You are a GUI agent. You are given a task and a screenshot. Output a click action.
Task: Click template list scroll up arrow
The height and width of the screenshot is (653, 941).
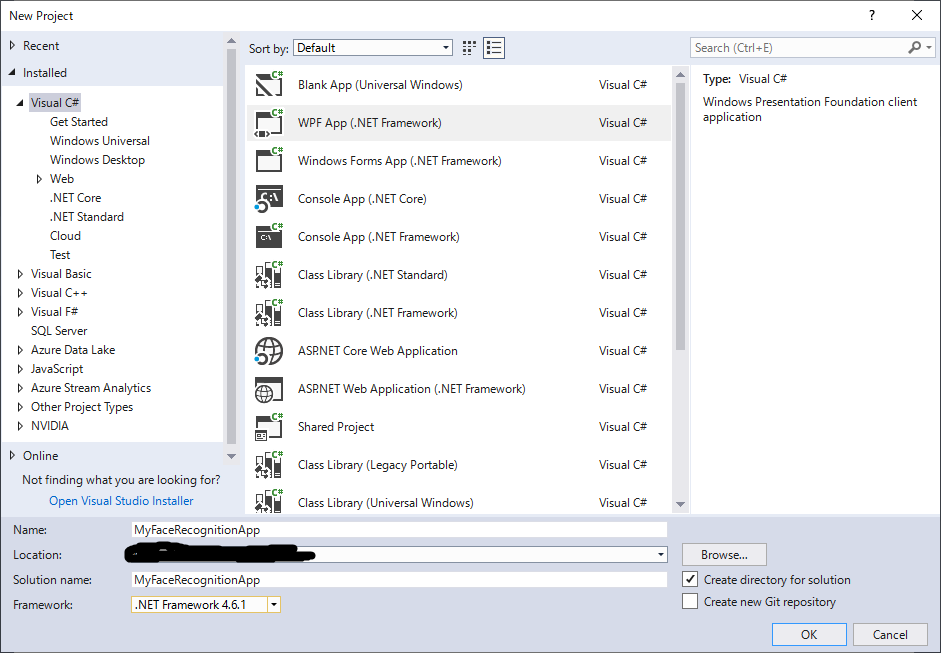[680, 75]
